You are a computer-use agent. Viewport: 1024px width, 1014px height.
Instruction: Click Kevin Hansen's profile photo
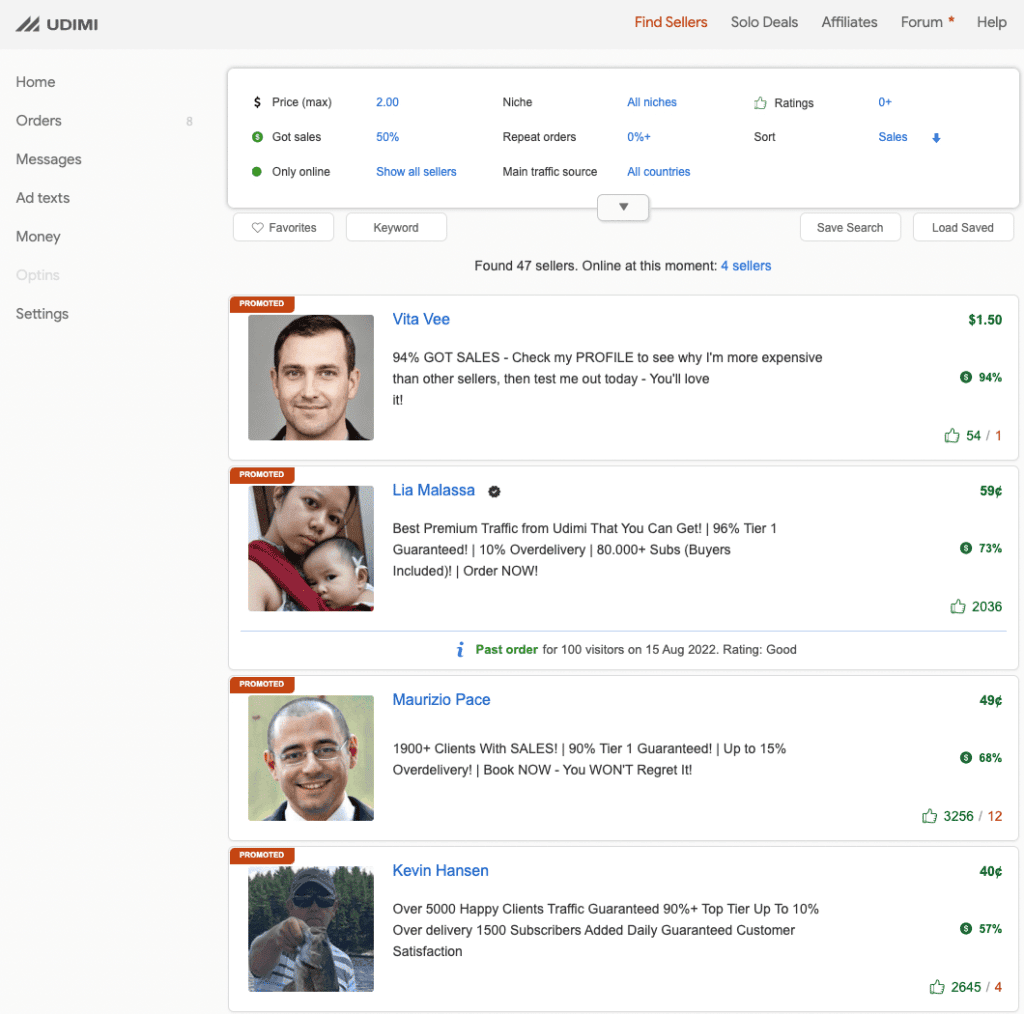coord(311,929)
